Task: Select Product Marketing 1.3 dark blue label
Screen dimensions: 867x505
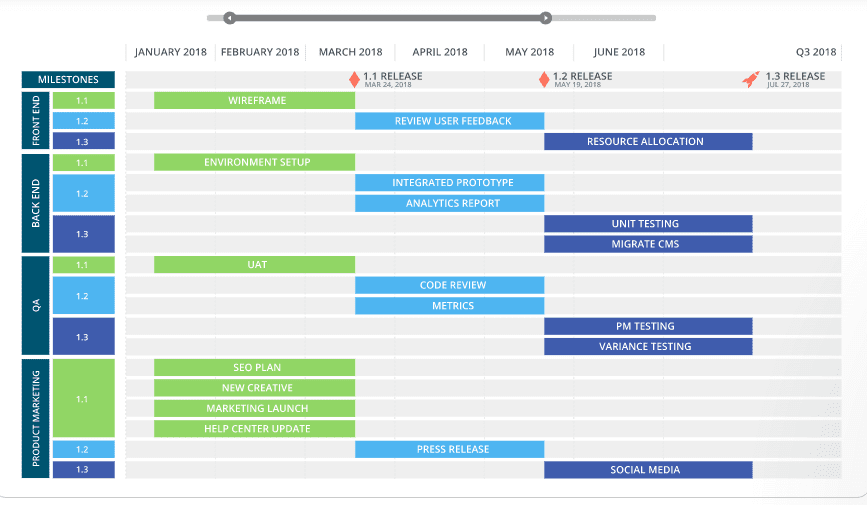Action: 83,469
